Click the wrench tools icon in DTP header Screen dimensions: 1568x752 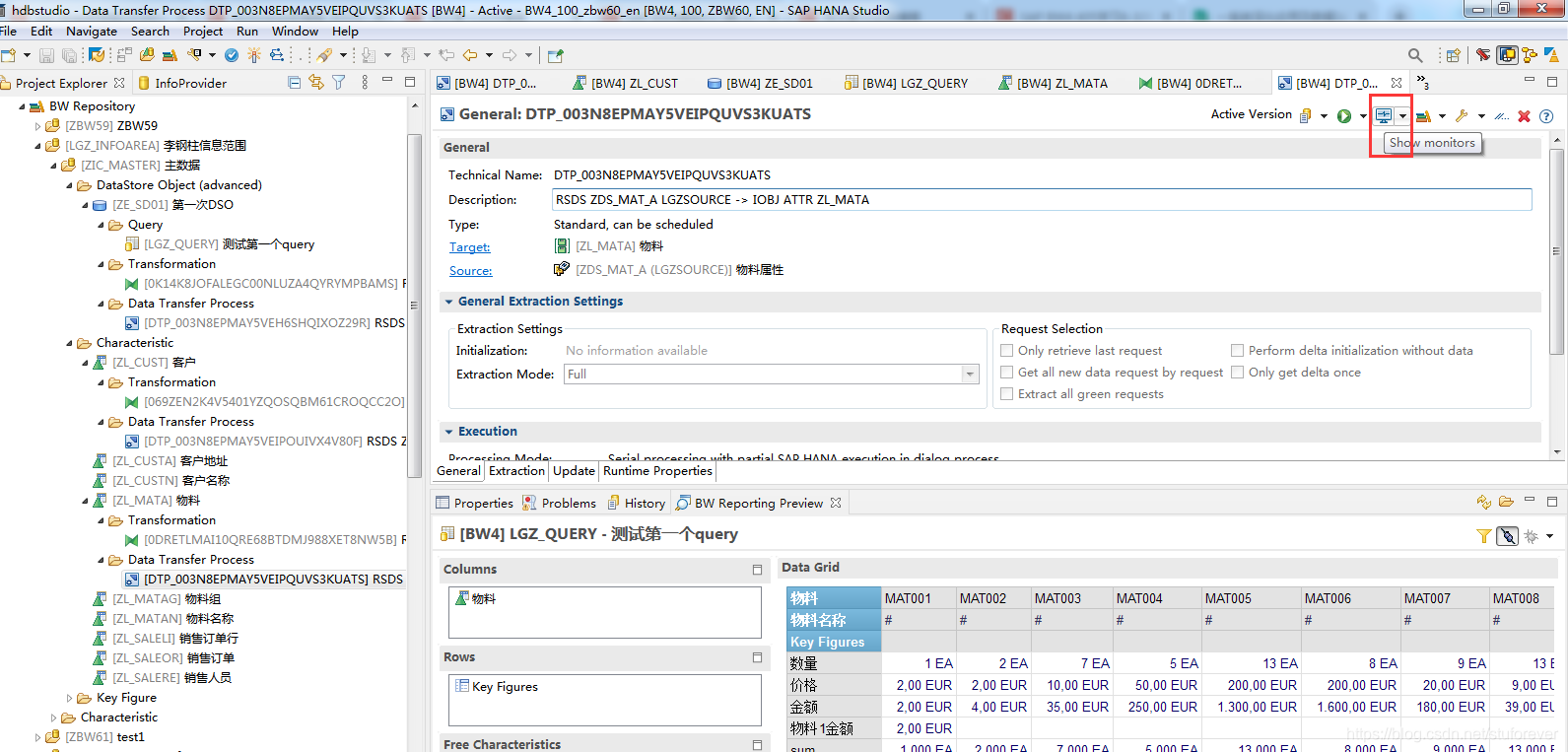(1462, 116)
